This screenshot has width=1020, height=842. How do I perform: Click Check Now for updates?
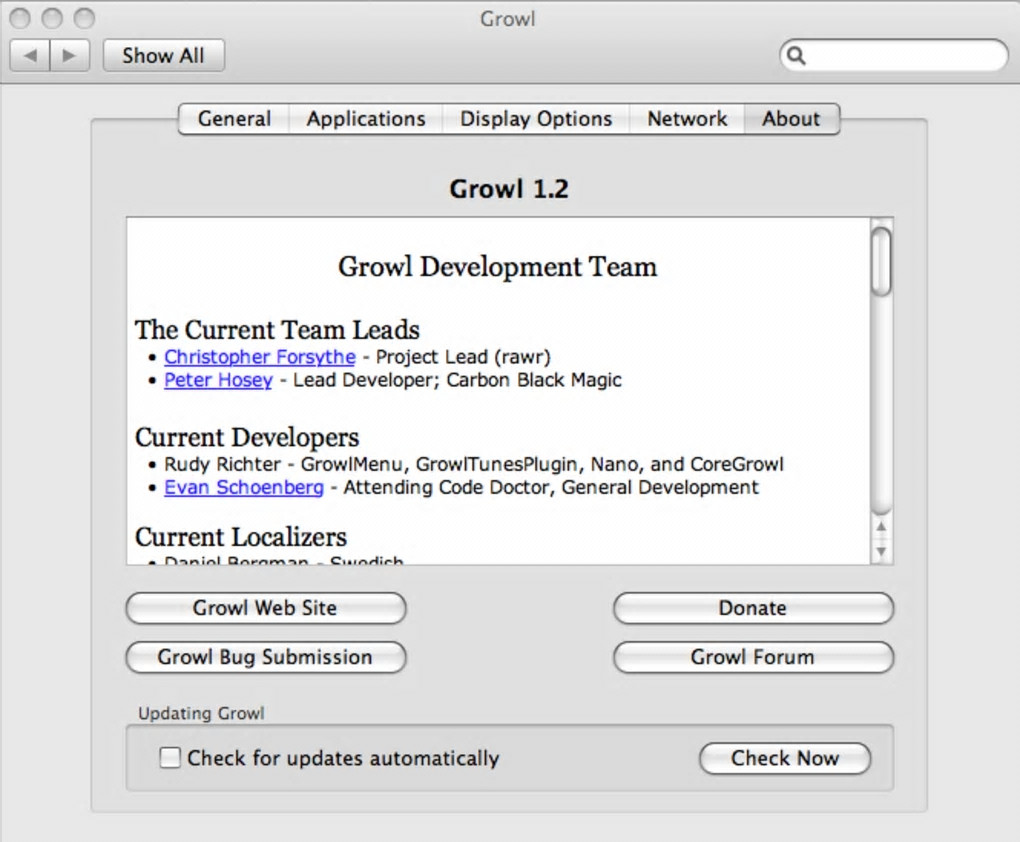point(785,758)
